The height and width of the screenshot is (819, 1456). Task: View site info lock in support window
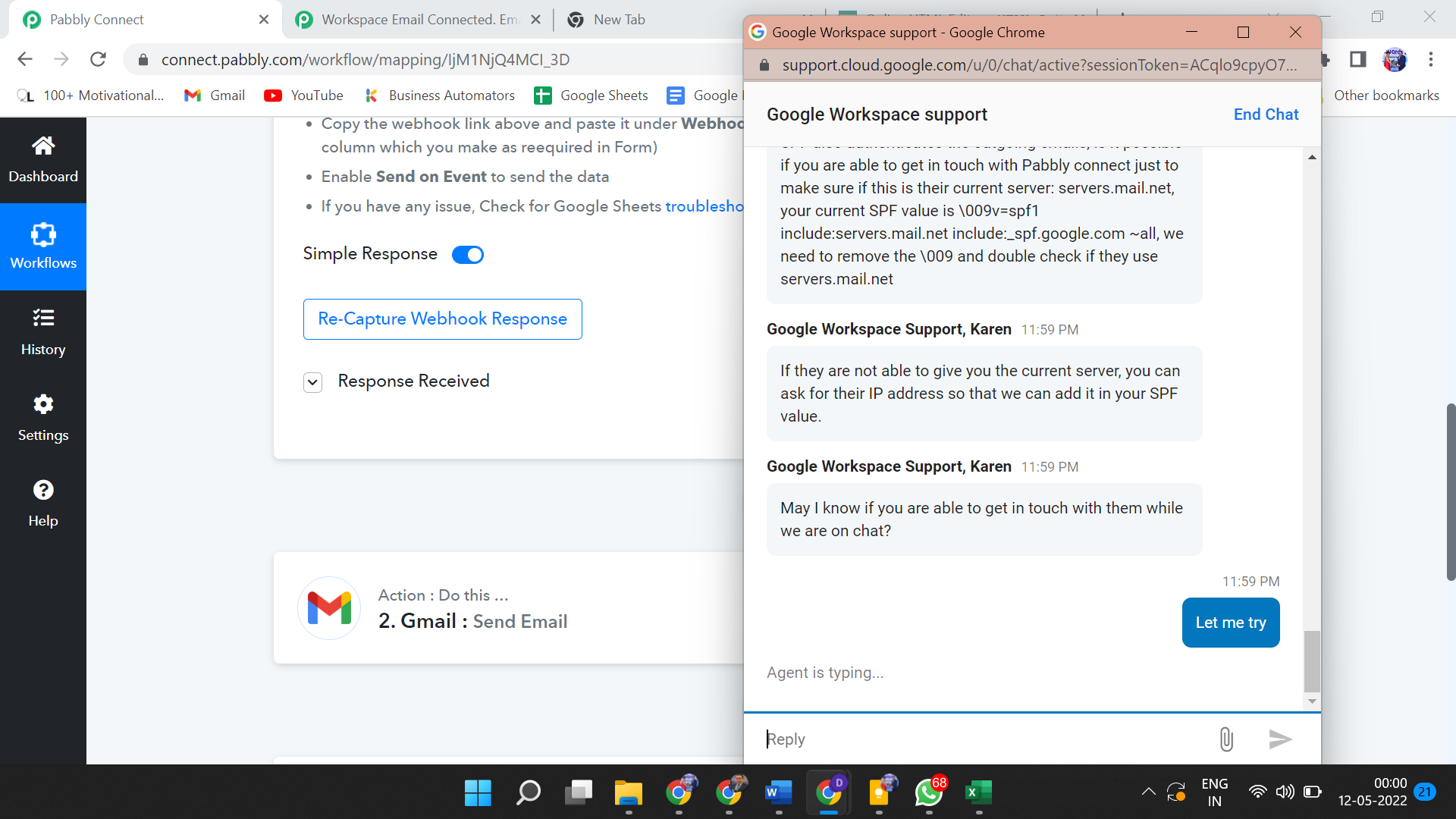click(x=764, y=65)
